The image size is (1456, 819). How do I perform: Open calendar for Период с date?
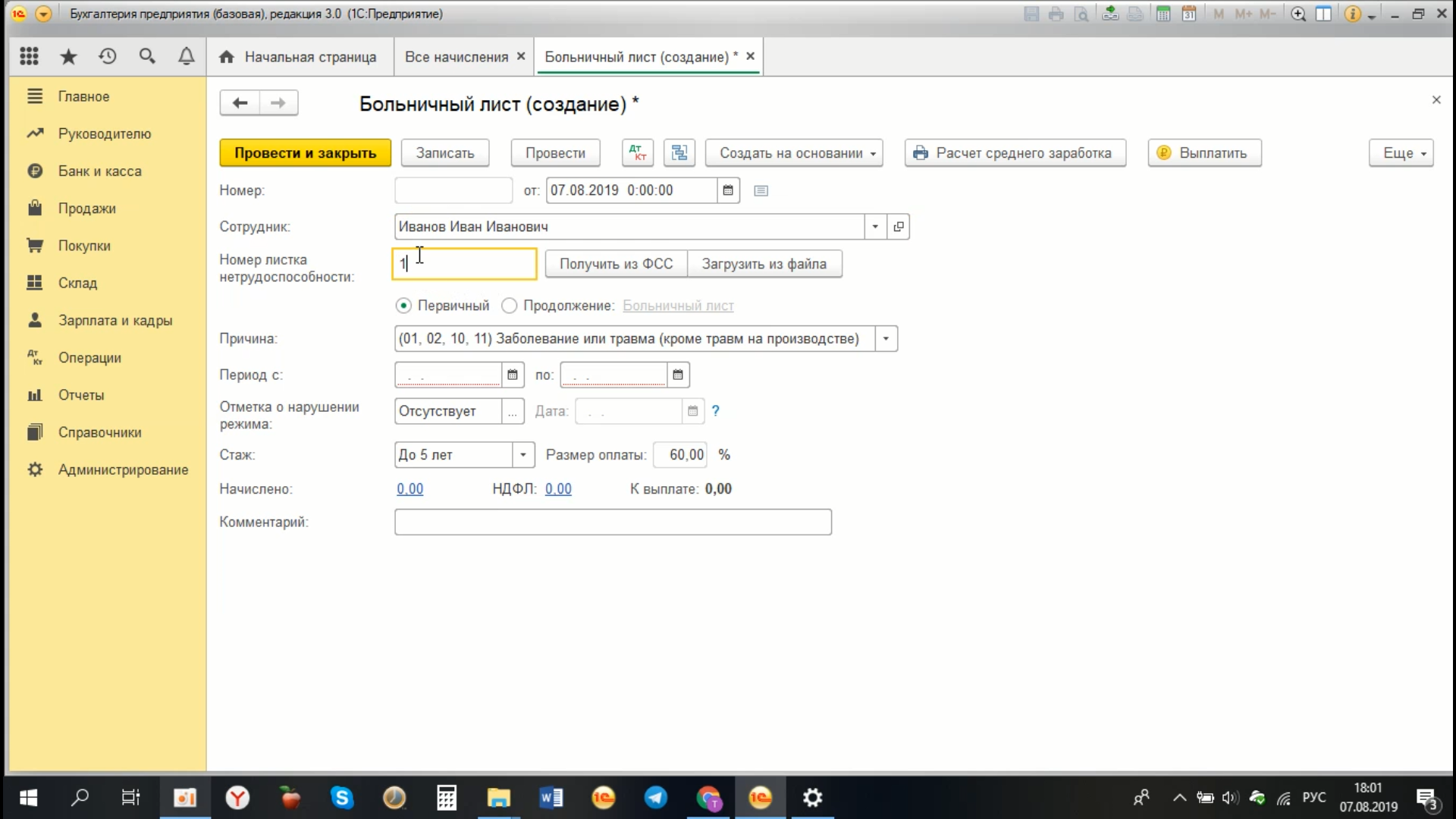click(x=513, y=375)
